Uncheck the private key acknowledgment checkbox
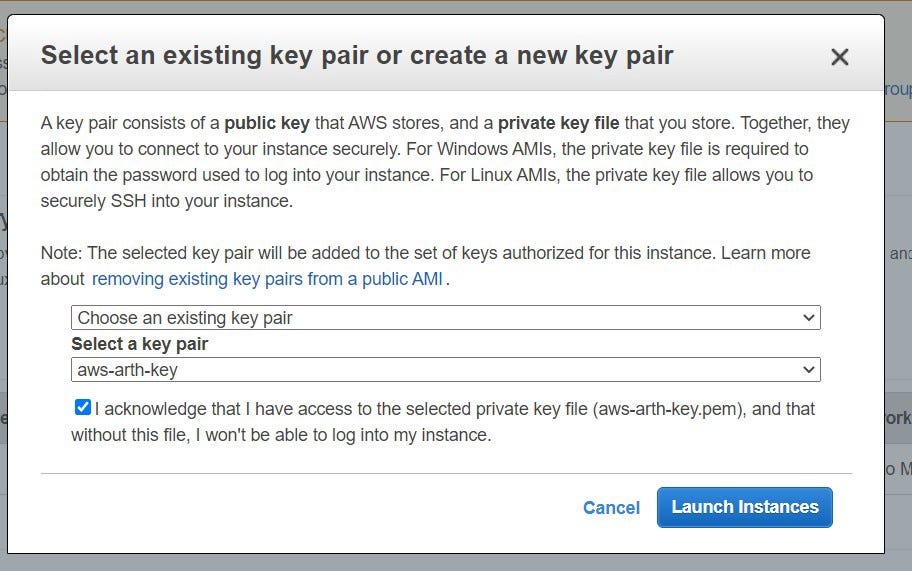This screenshot has height=571, width=912. coord(83,407)
